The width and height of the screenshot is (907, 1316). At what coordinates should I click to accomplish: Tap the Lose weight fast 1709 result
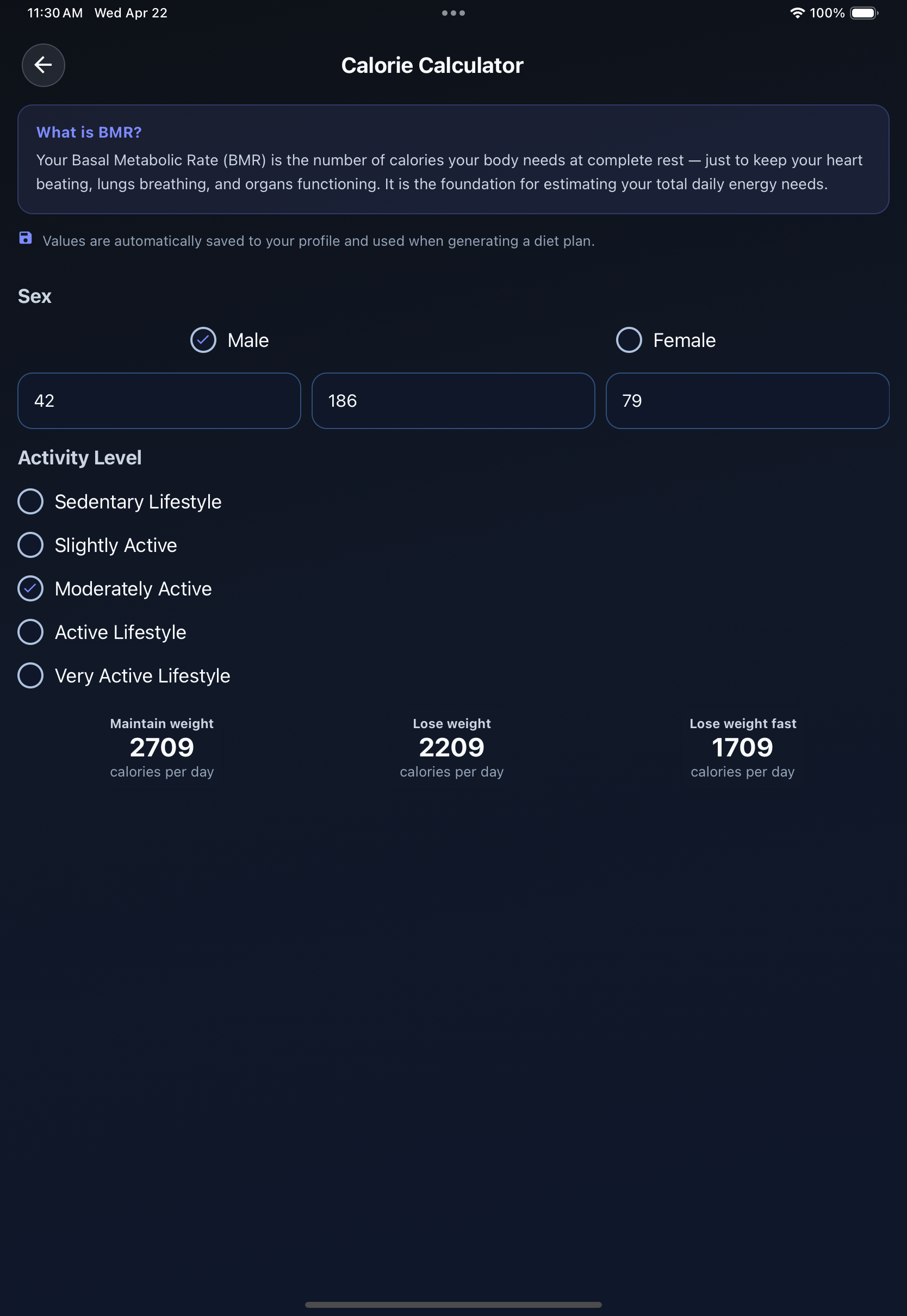click(742, 747)
